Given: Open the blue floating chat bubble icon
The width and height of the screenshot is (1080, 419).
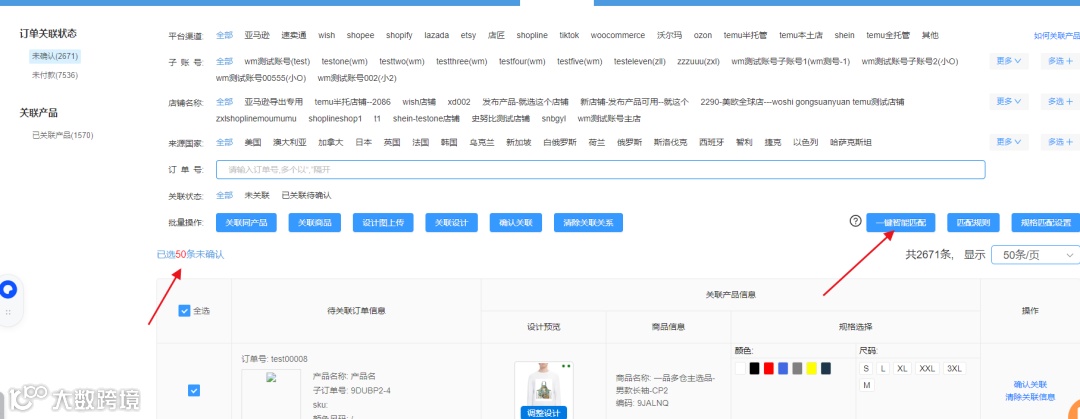Looking at the screenshot, I should pyautogui.click(x=9, y=289).
